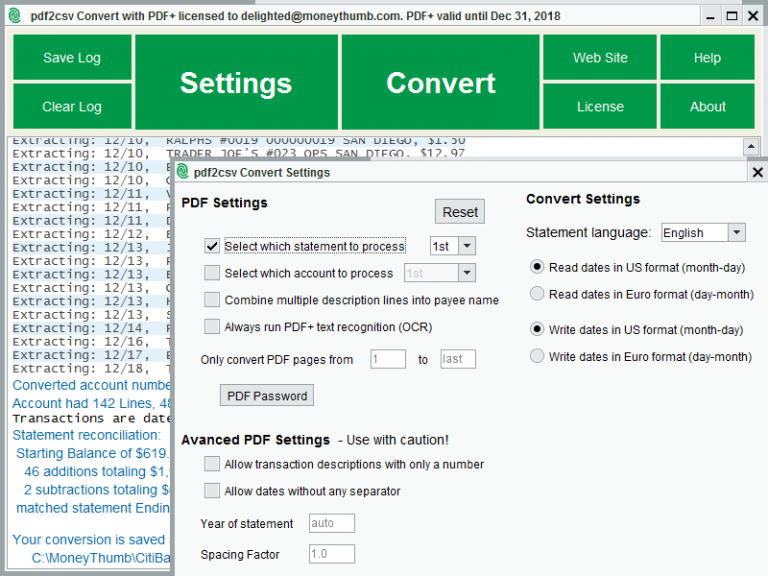Click the 'Convert Settings' heading
Viewport: 768px width, 576px height.
pos(583,199)
